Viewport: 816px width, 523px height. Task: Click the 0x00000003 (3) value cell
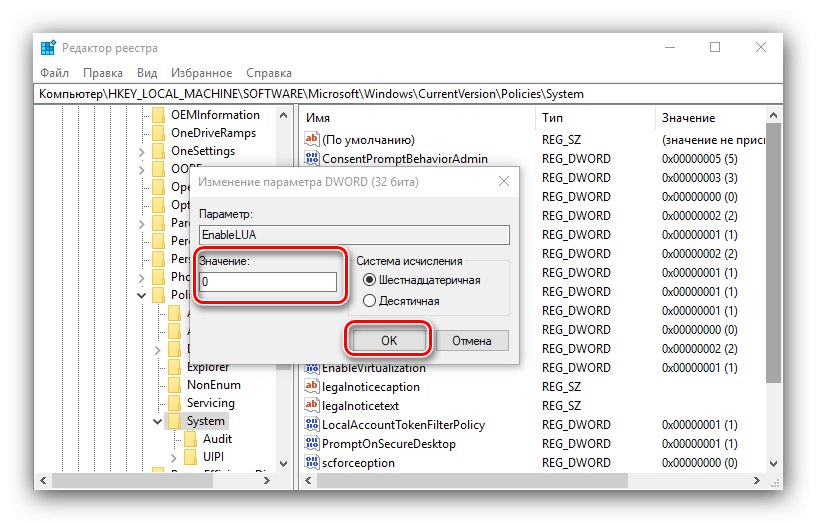point(699,177)
